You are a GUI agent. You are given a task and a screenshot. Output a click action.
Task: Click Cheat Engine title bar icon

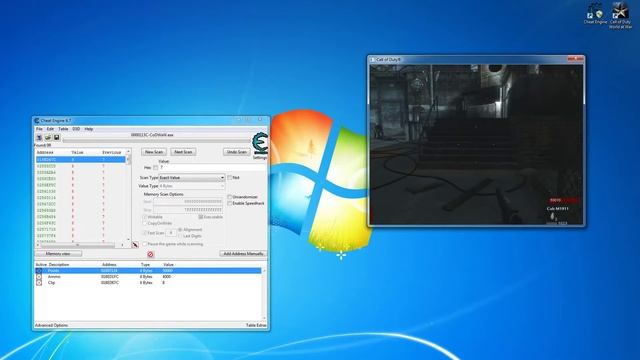(37, 121)
